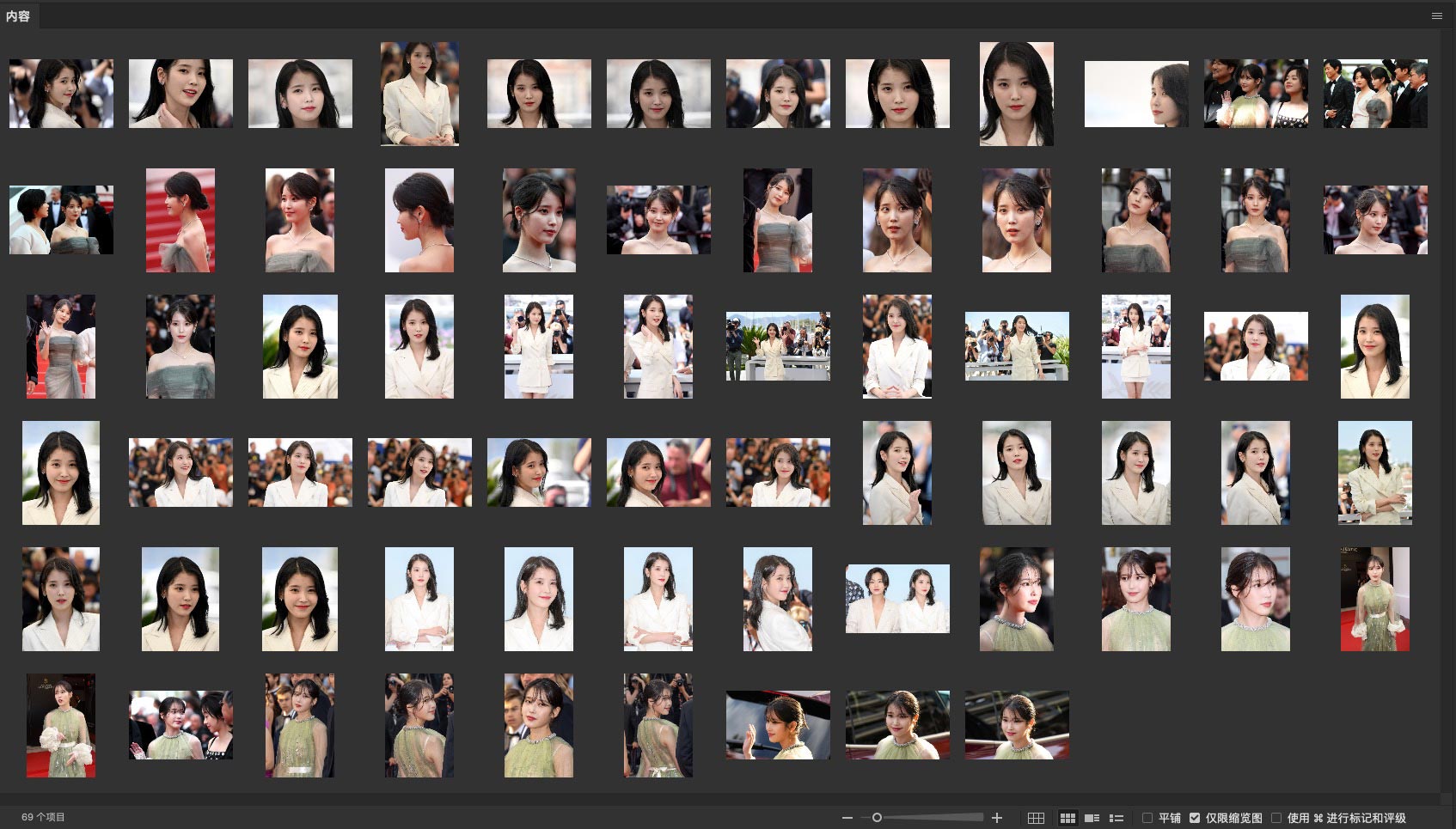Toggle 使用 ⌘ 进行标记和评级 checkbox
The image size is (1456, 829).
[x=1276, y=818]
